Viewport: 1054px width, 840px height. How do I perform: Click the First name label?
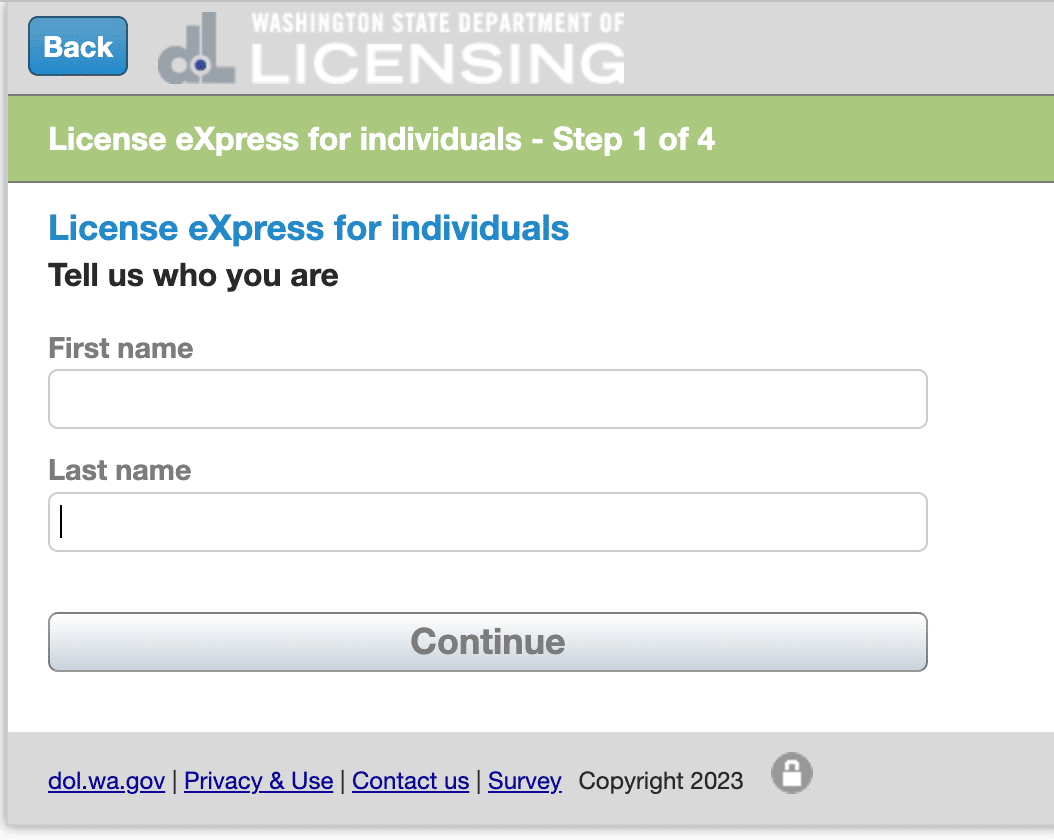[x=120, y=348]
